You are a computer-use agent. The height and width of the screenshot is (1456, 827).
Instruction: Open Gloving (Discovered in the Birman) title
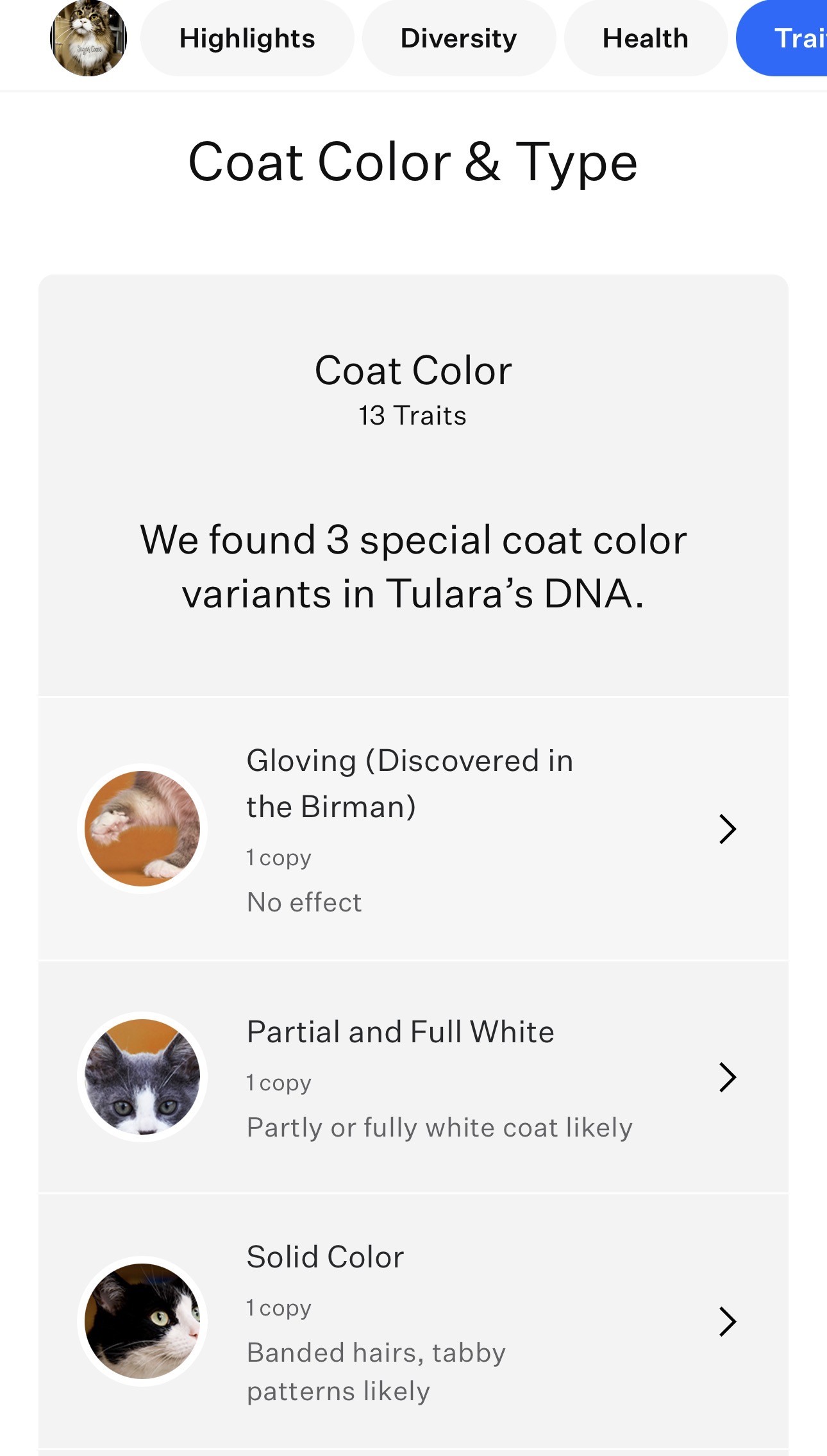410,783
